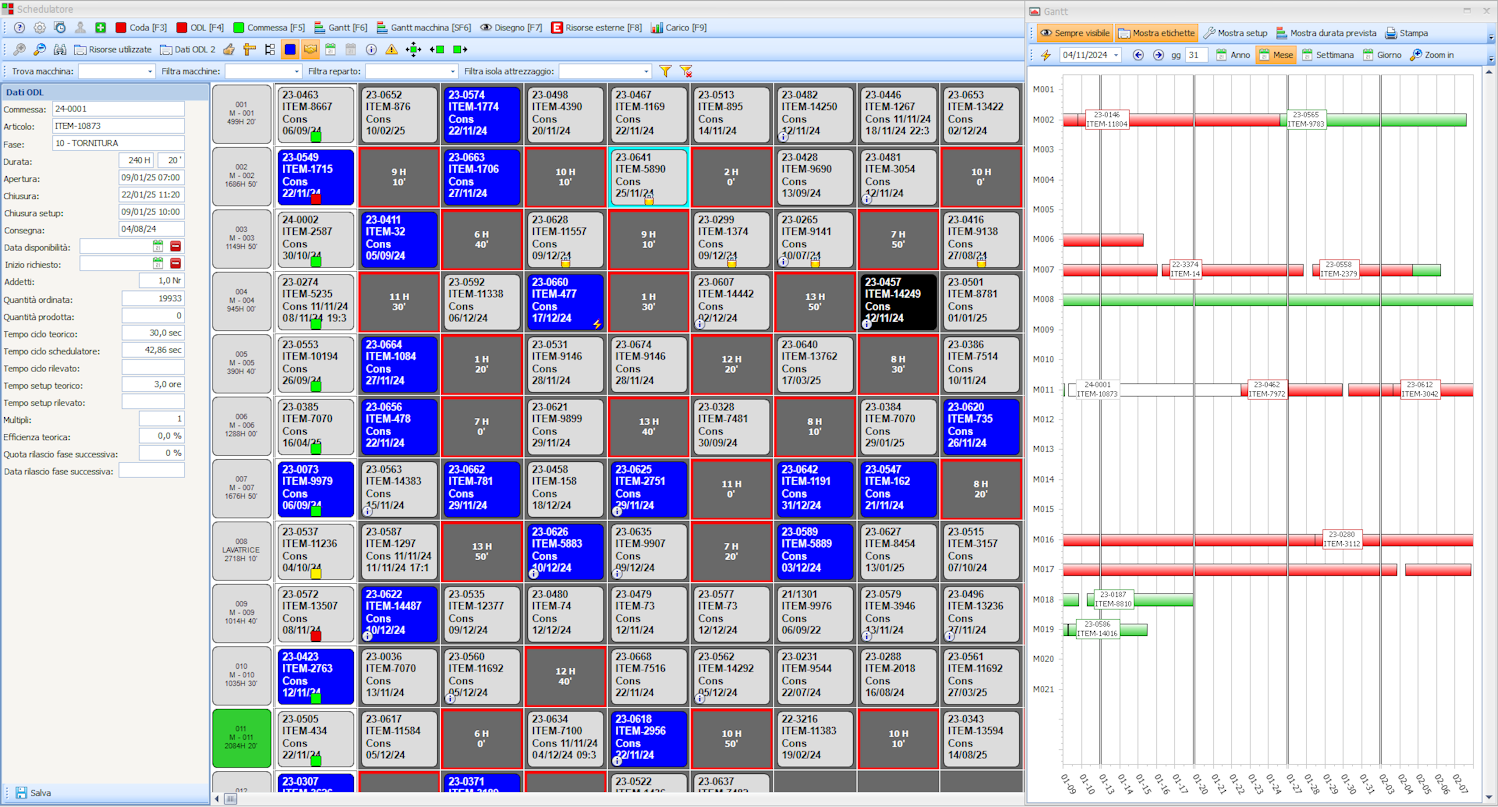The height and width of the screenshot is (807, 1498).
Task: Clear filter with funnel red X icon
Action: point(686,72)
